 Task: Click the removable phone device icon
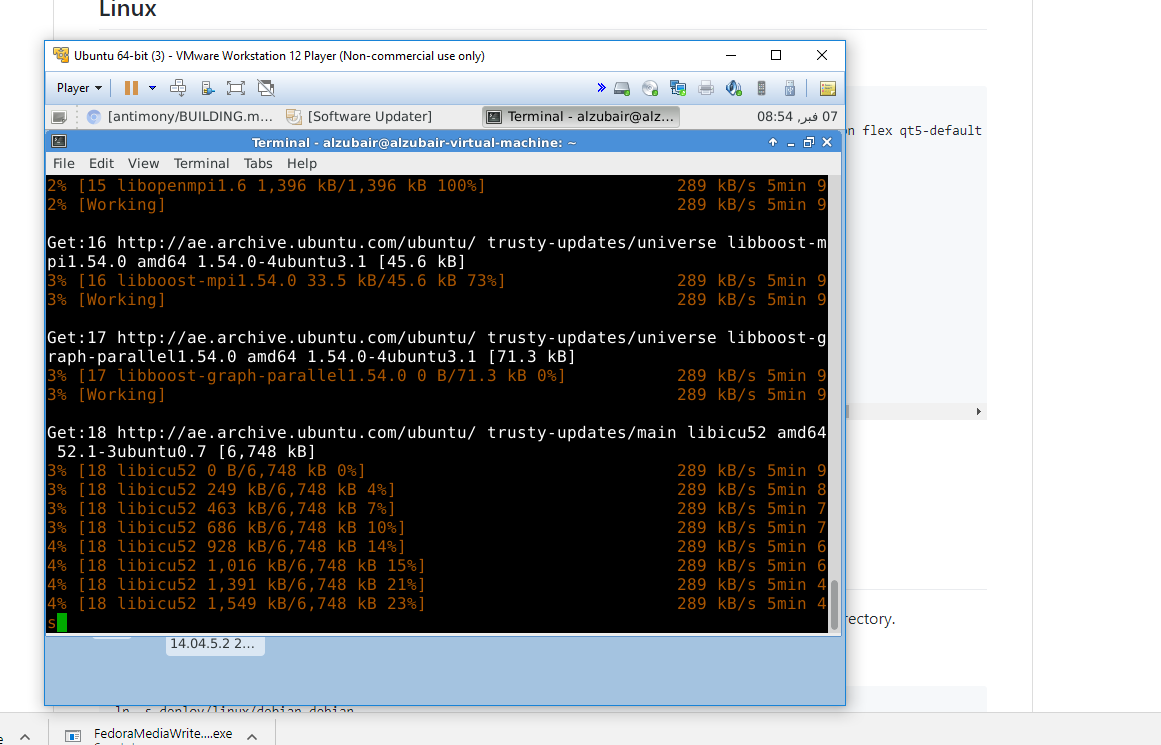(x=761, y=89)
